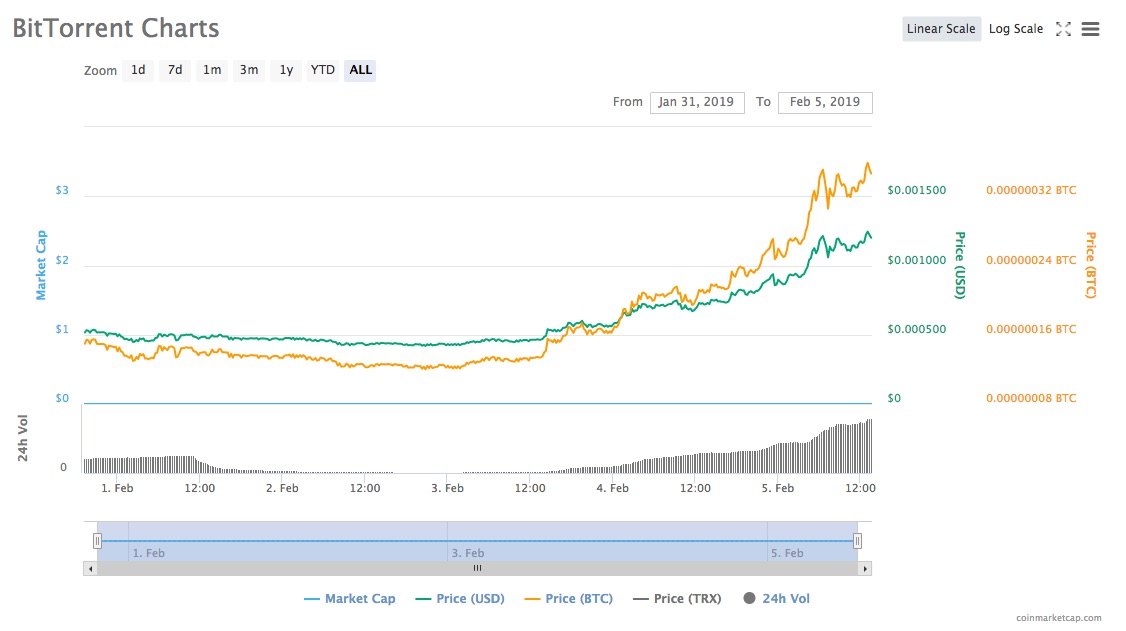
Task: Open the chart hamburger menu icon
Action: 1091,29
